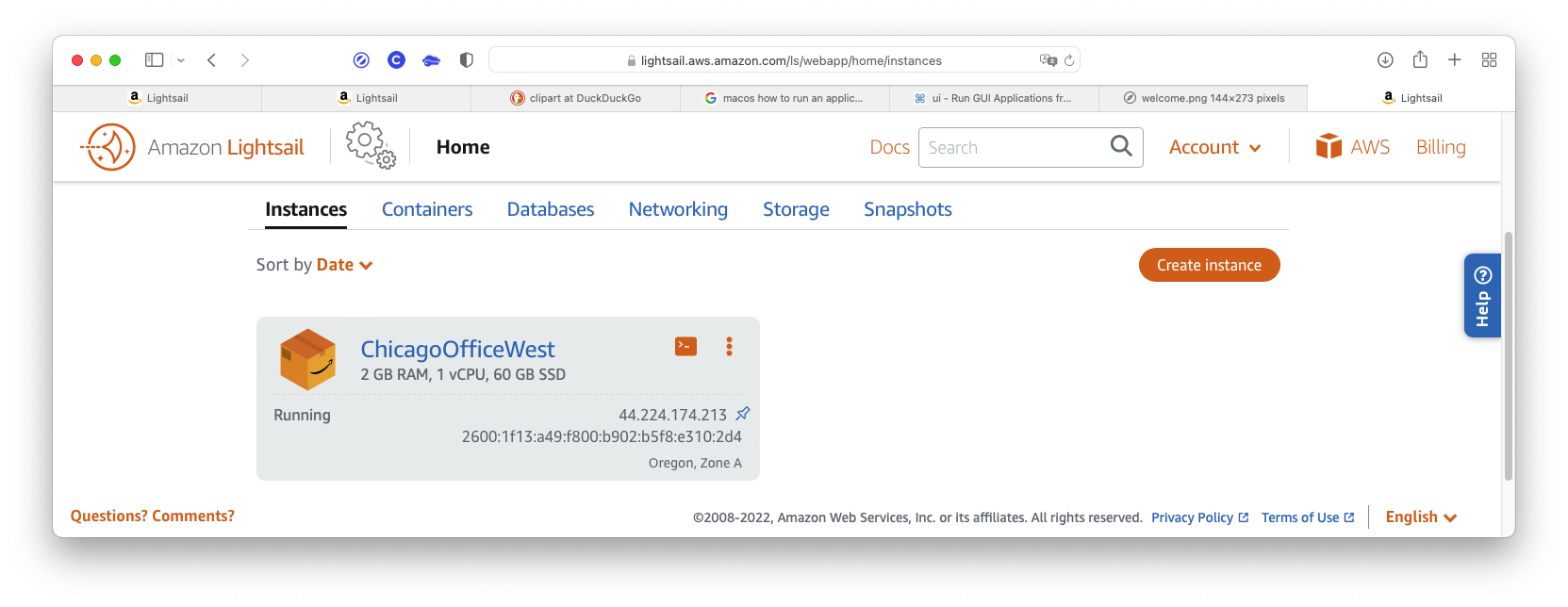The width and height of the screenshot is (1568, 607).
Task: Toggle the Safari sidebar
Action: coord(155,59)
